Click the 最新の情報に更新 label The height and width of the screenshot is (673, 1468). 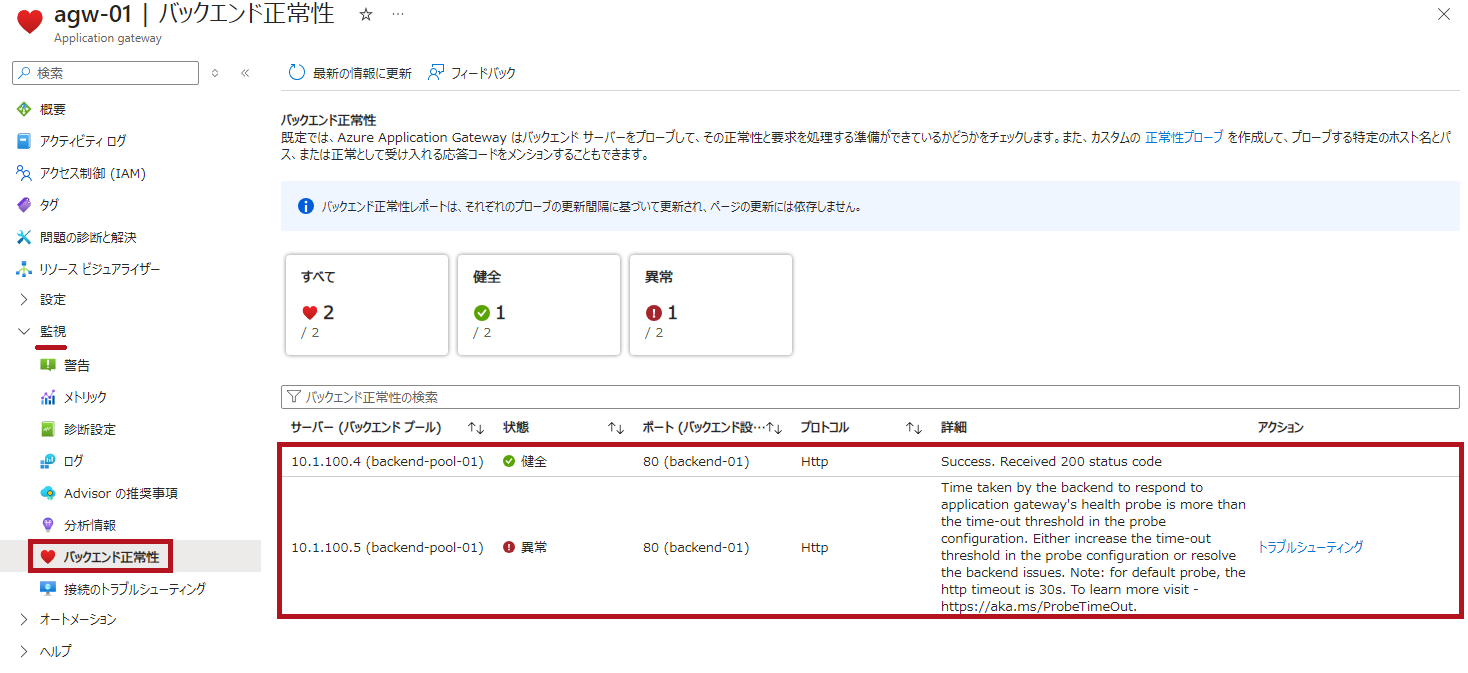pos(362,73)
